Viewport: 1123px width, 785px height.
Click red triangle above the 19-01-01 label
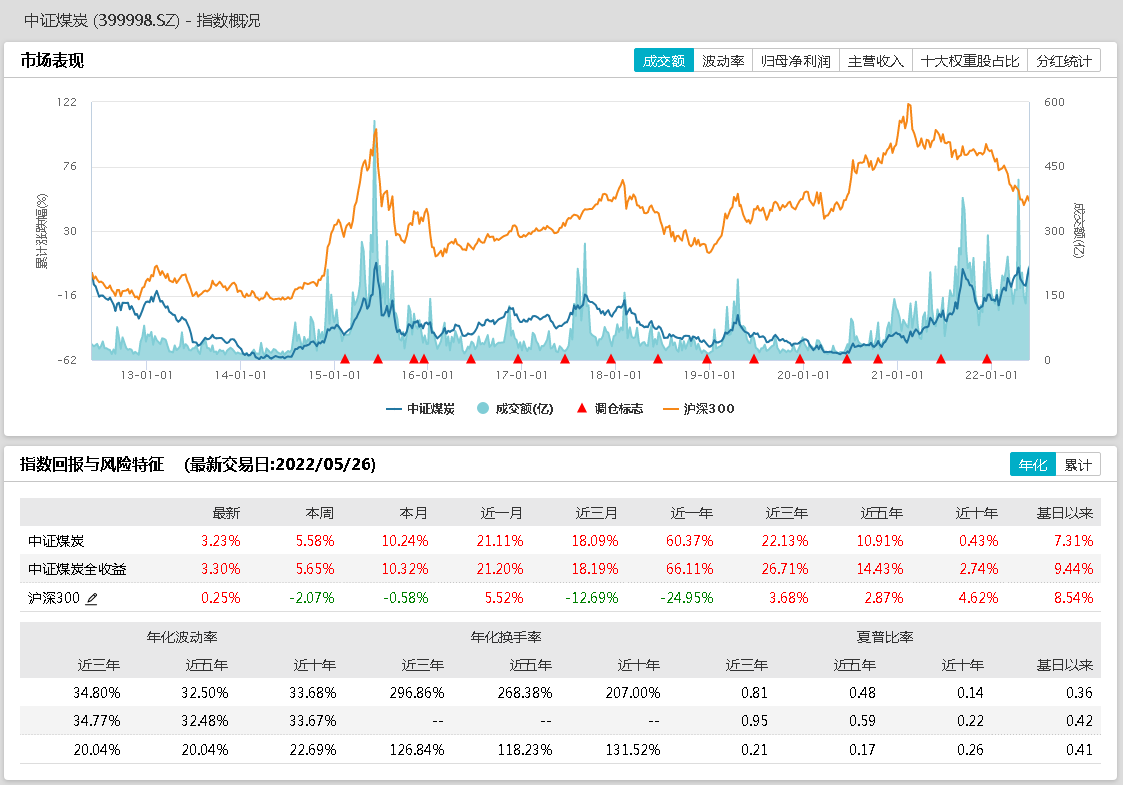point(706,359)
